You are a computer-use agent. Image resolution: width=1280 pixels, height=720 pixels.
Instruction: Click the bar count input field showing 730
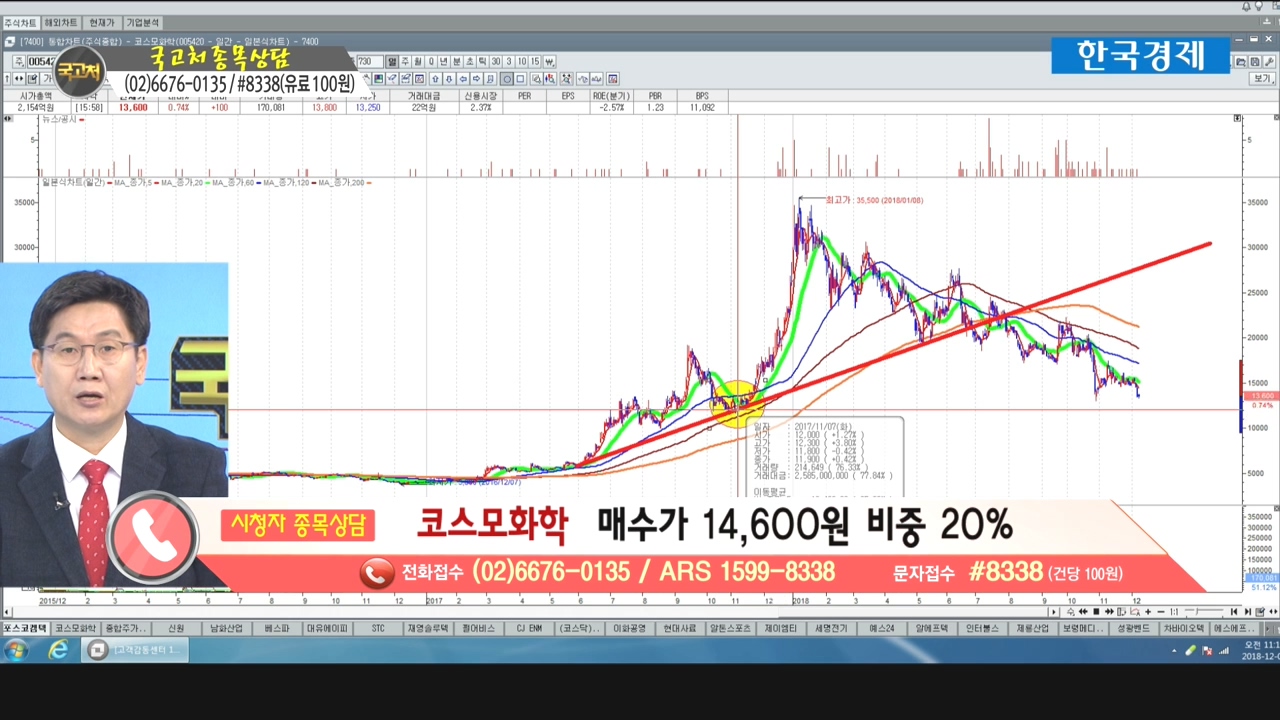[368, 62]
